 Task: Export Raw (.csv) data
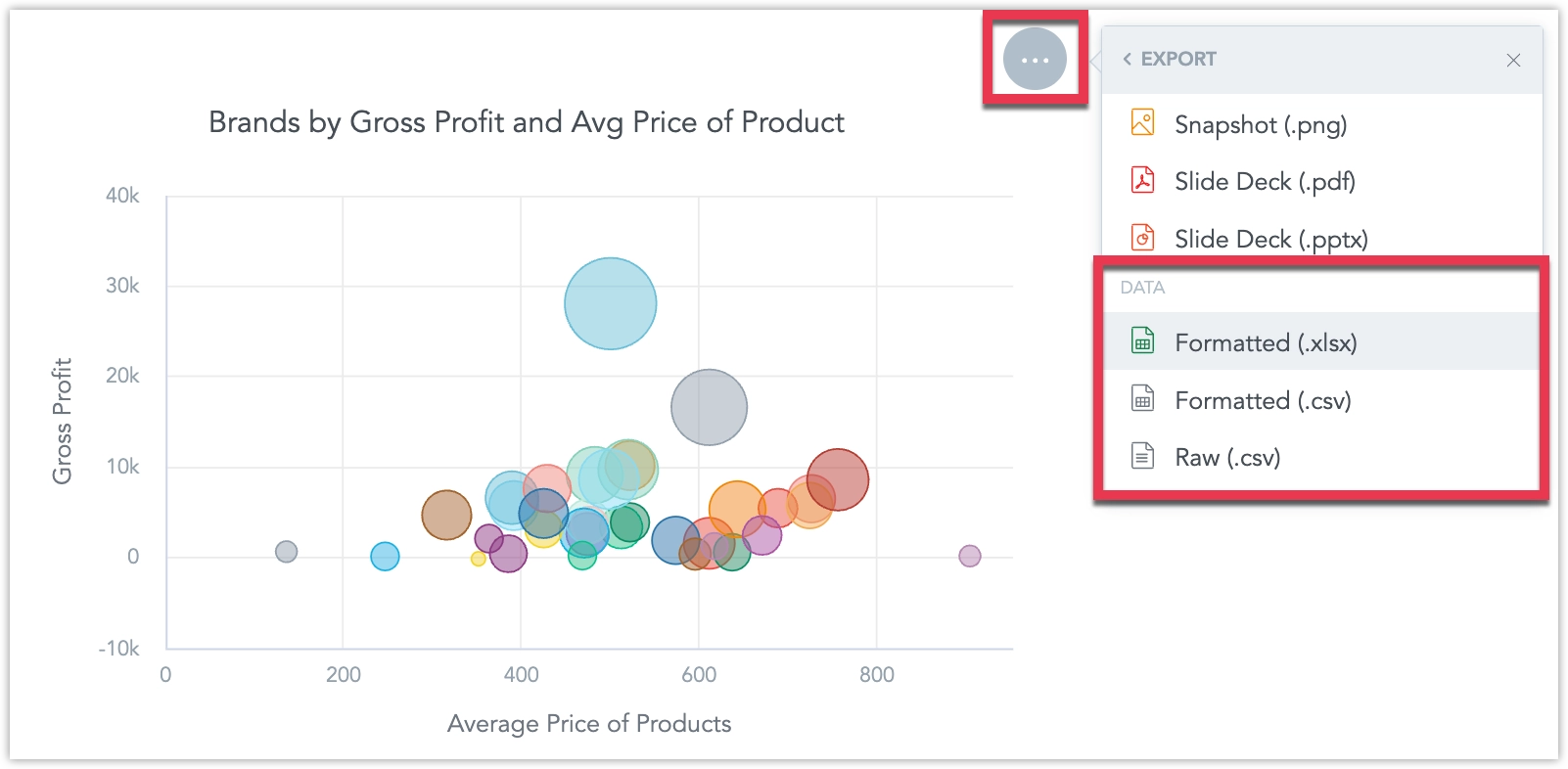tap(1227, 458)
